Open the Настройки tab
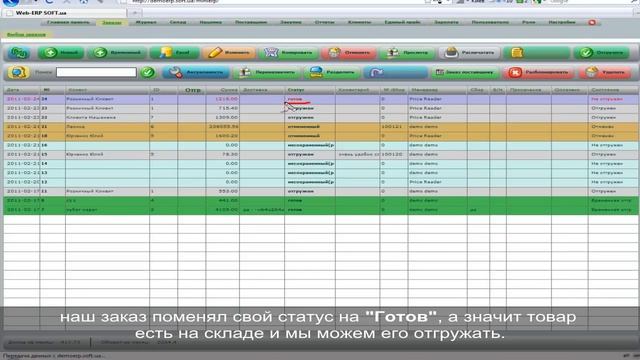 562,22
